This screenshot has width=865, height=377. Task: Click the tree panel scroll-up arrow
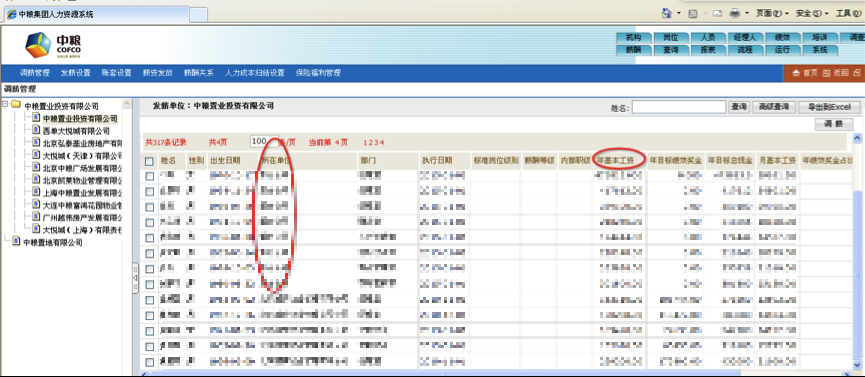pos(127,104)
